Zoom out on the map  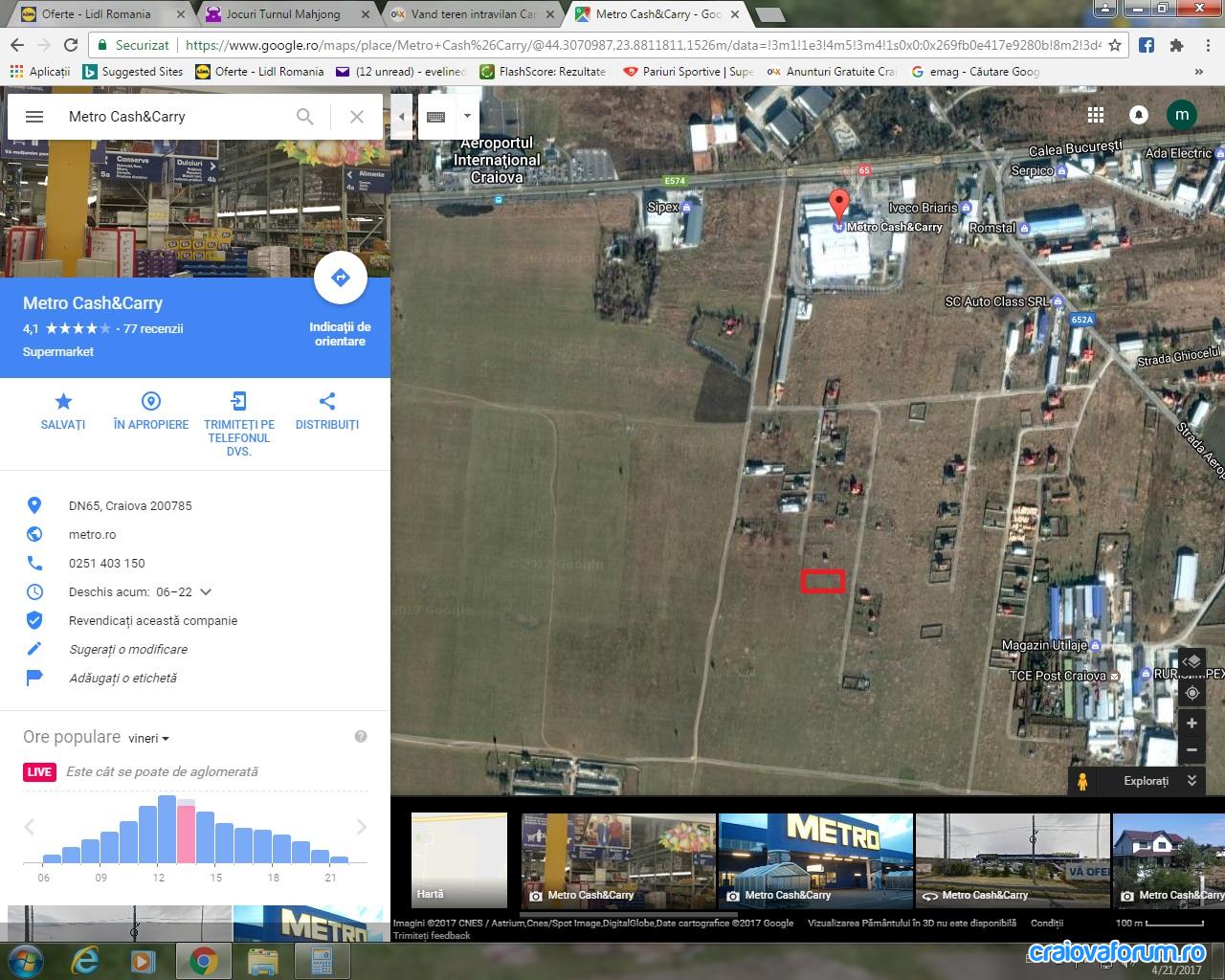tap(1192, 750)
